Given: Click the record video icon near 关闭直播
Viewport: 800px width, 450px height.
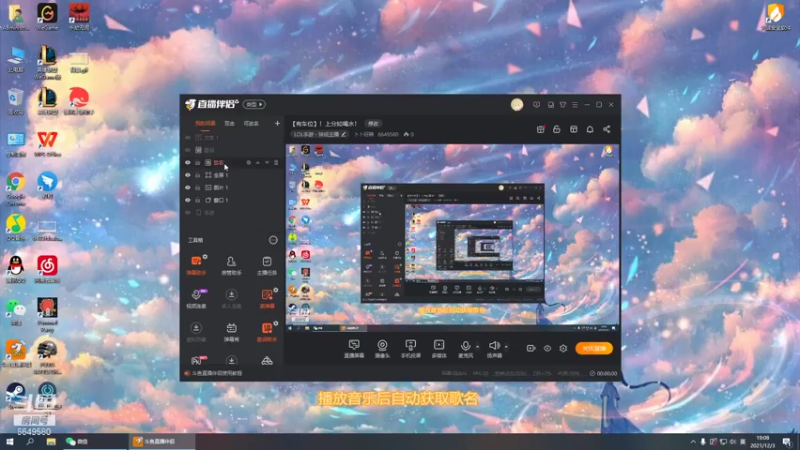Looking at the screenshot, I should point(531,348).
